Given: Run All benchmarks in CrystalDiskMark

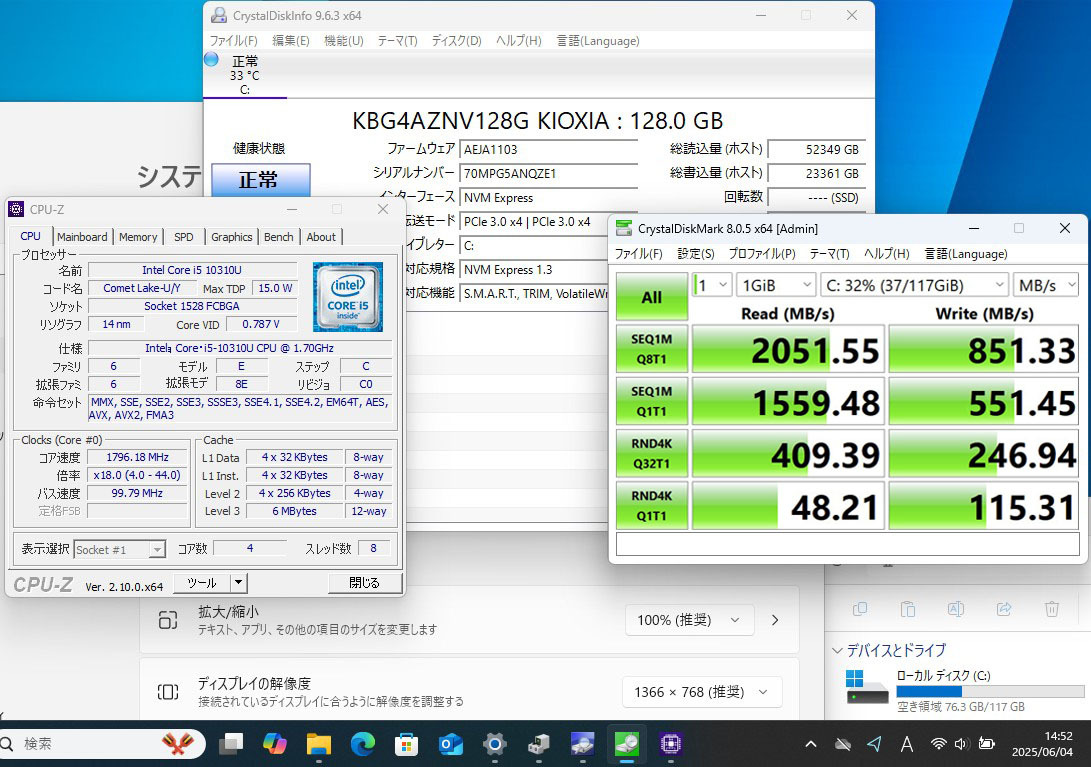Looking at the screenshot, I should pyautogui.click(x=651, y=297).
